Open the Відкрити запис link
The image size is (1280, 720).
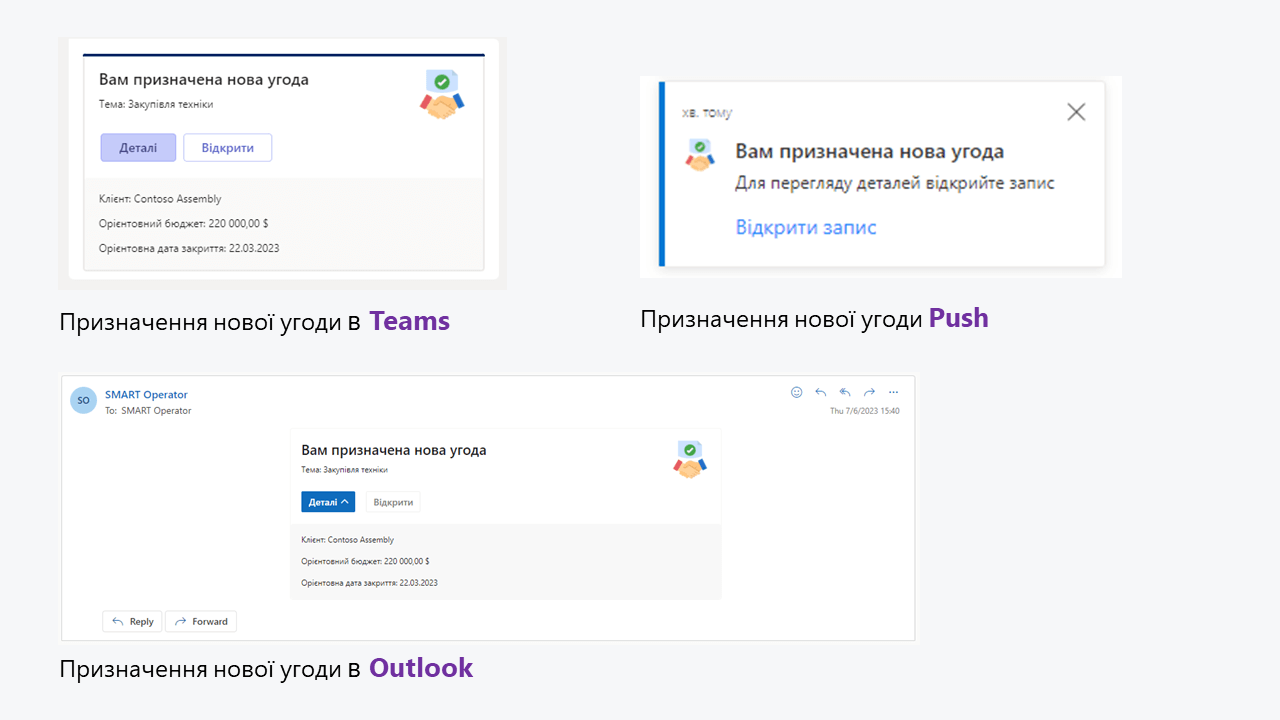tap(806, 227)
